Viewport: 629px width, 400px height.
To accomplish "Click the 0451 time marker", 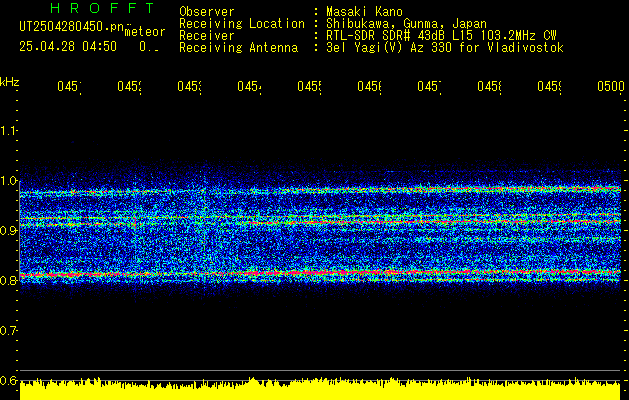I will (x=69, y=86).
